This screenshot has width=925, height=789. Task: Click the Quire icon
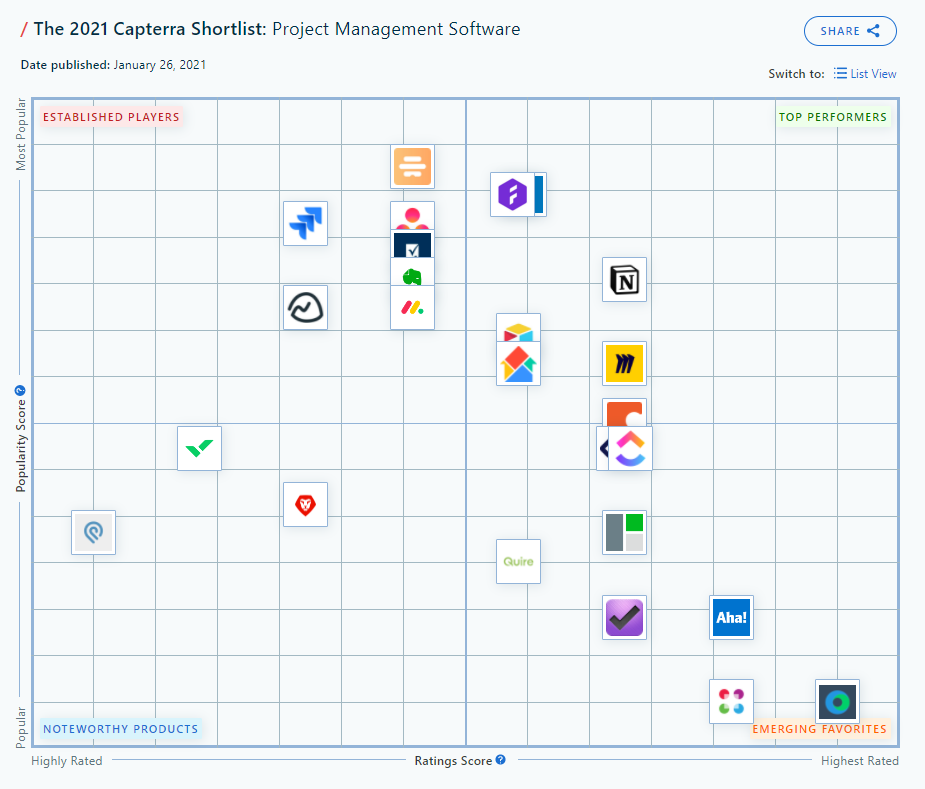(x=518, y=561)
